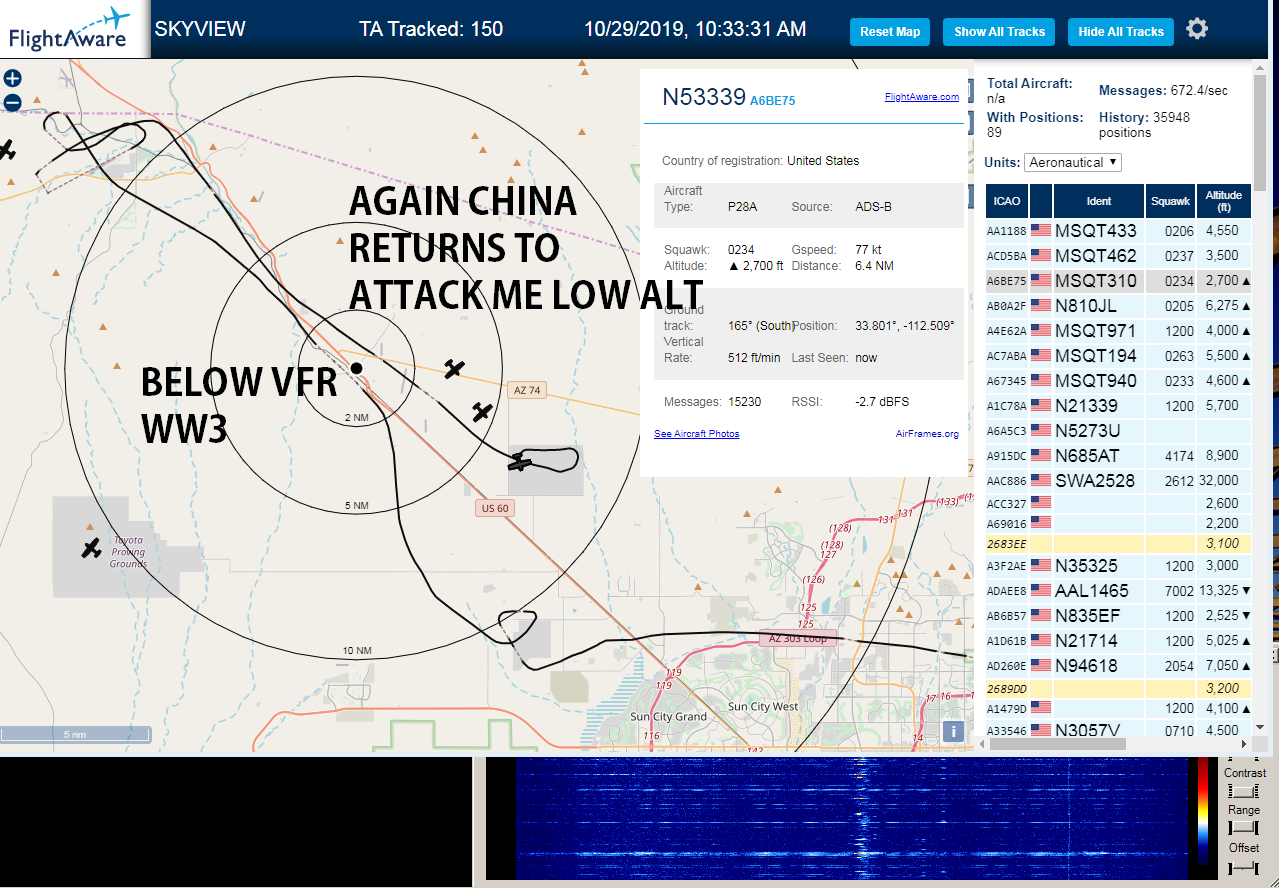Click the US flag in ACC327 row
The height and width of the screenshot is (889, 1279).
coord(1041,503)
